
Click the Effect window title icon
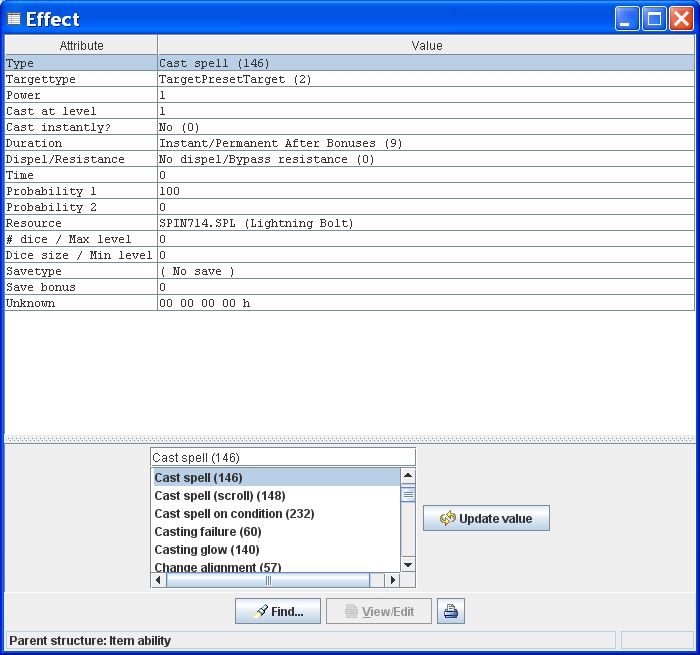14,19
